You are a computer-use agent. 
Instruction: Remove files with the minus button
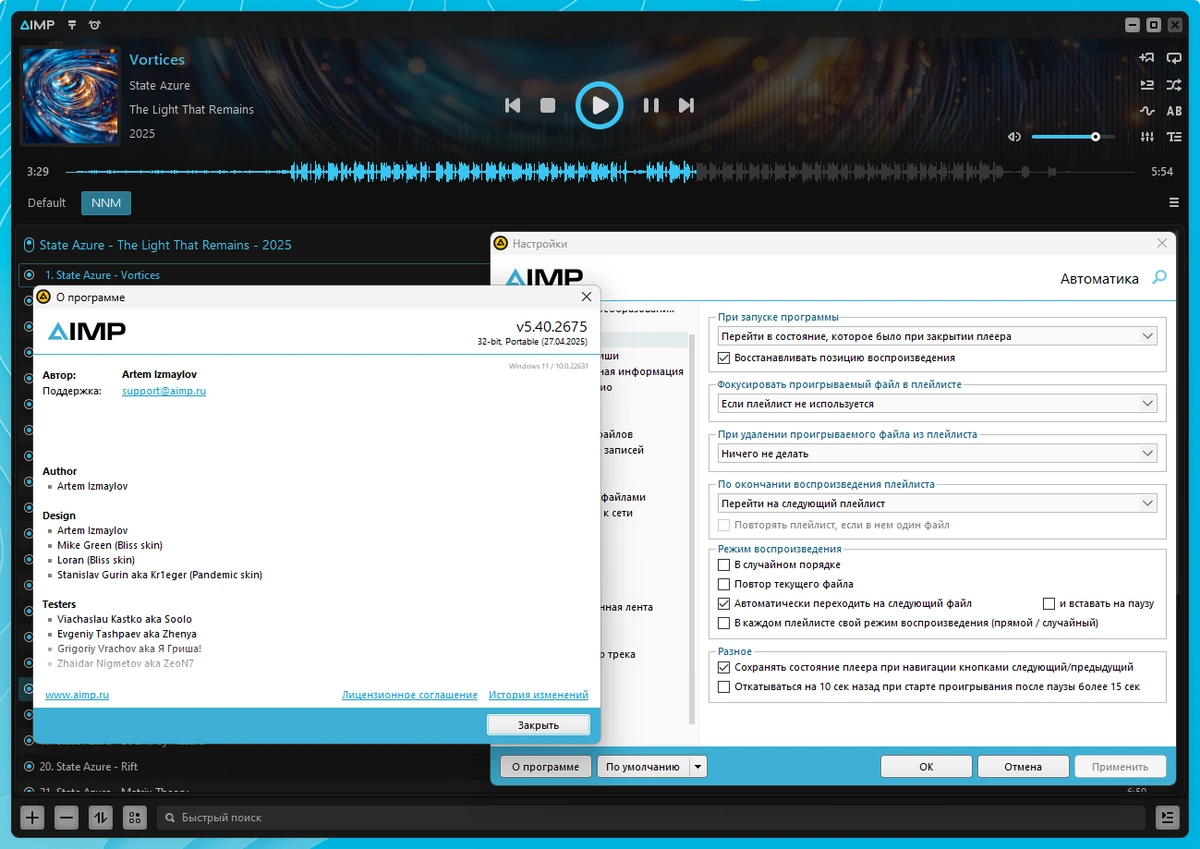[67, 818]
